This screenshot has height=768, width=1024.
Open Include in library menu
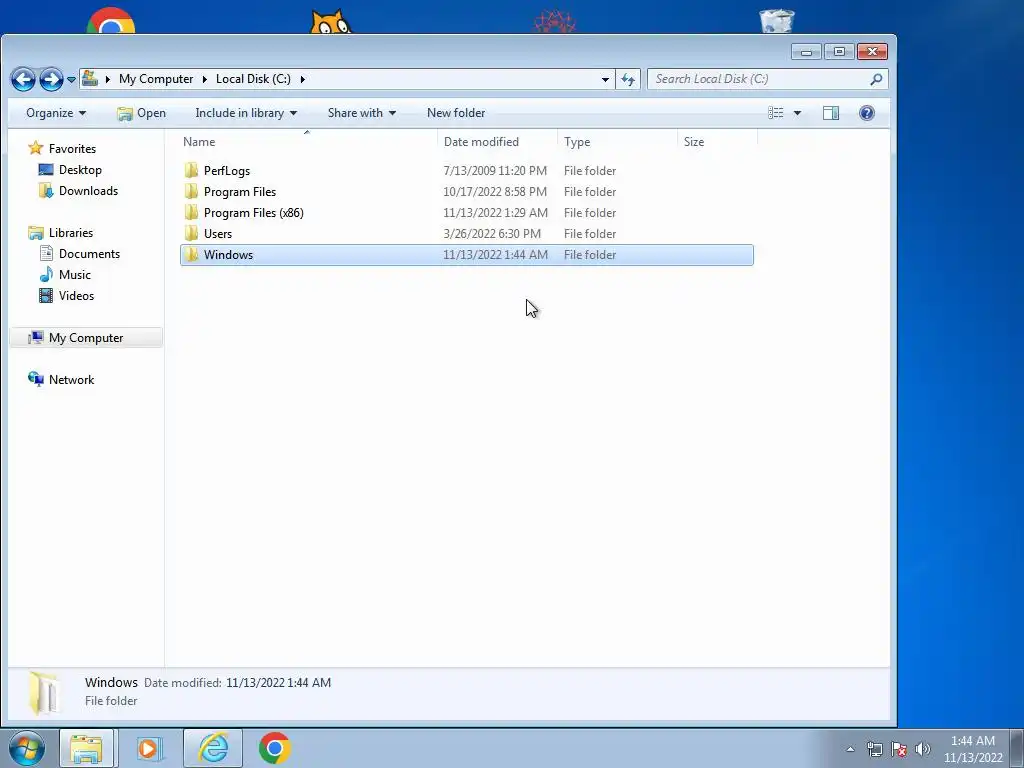tap(246, 113)
